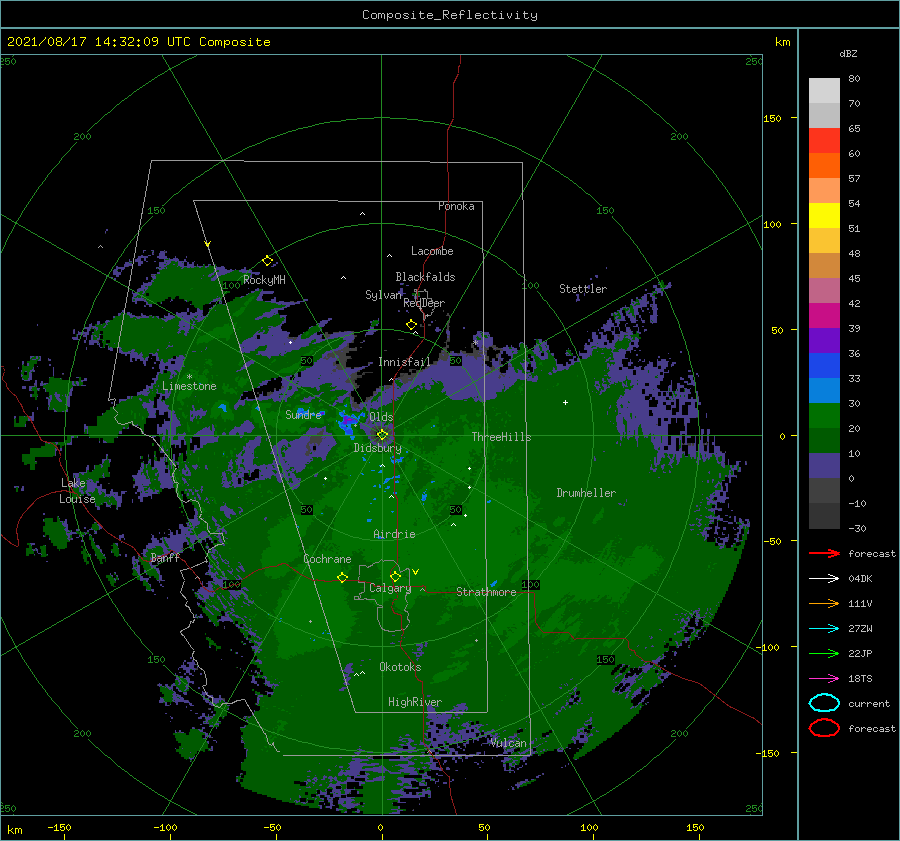
Task: Click the white plus marker north of Drumheller
Action: pos(565,402)
